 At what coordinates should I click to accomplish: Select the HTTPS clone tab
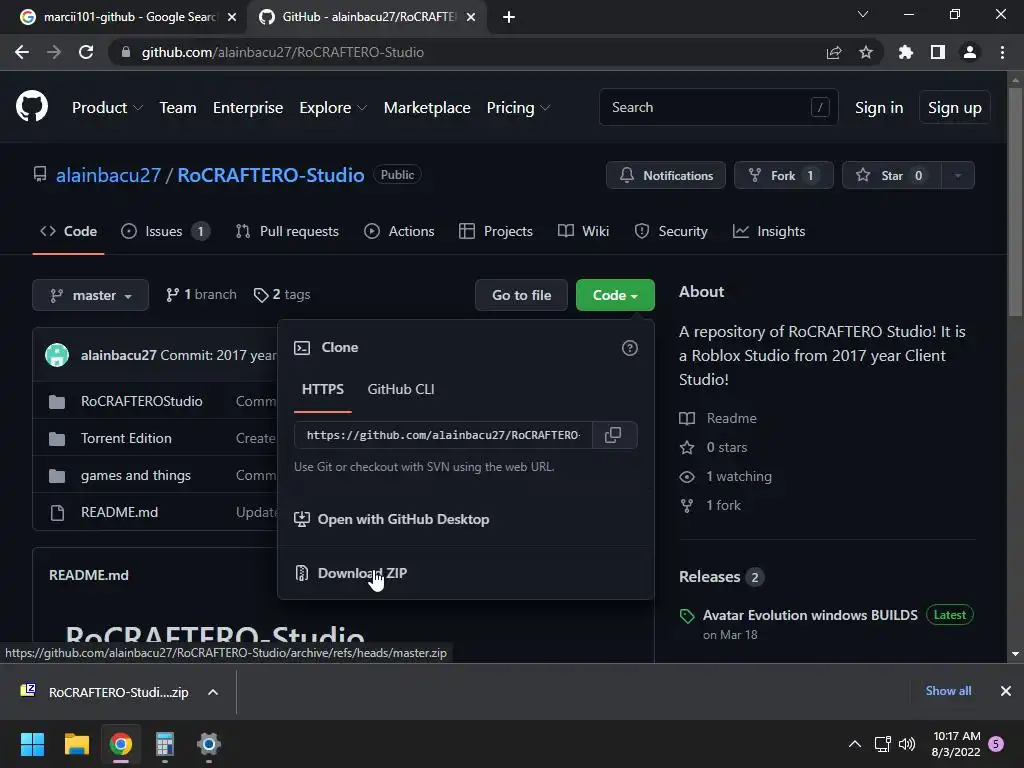pos(323,389)
